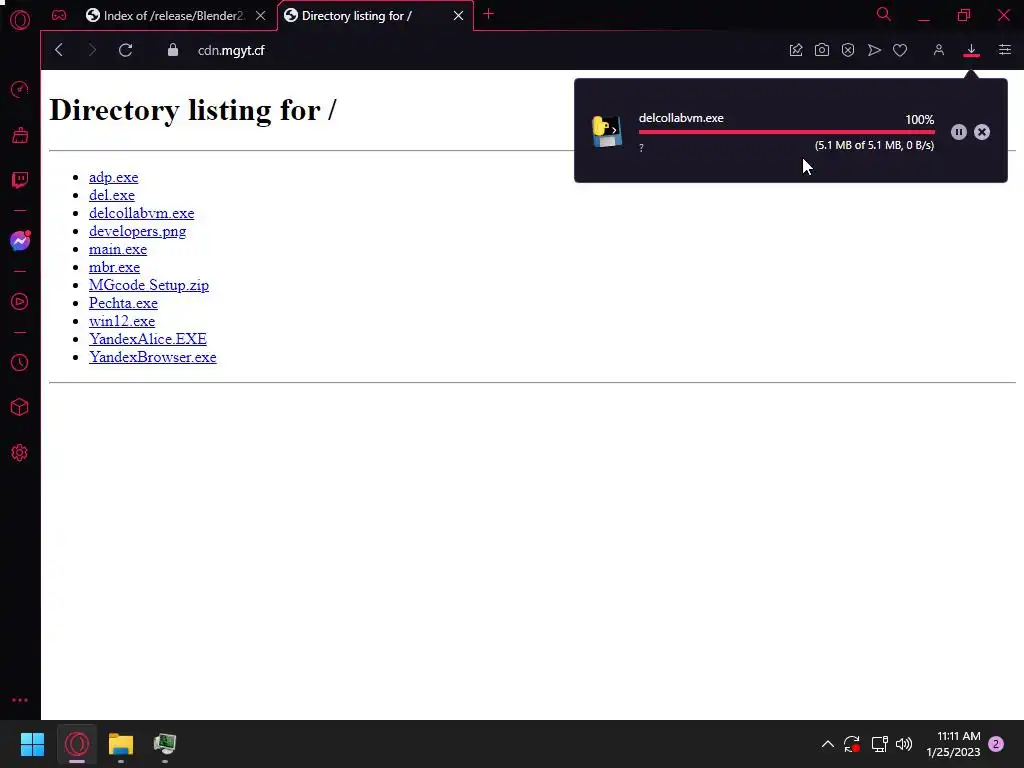Open the delcollabvm.exe link in listing
Image resolution: width=1024 pixels, height=768 pixels.
point(142,213)
